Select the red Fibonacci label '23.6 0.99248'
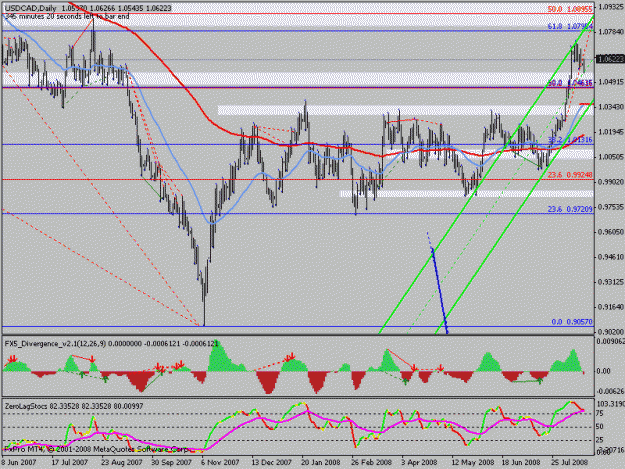The height and width of the screenshot is (469, 625). [570, 175]
